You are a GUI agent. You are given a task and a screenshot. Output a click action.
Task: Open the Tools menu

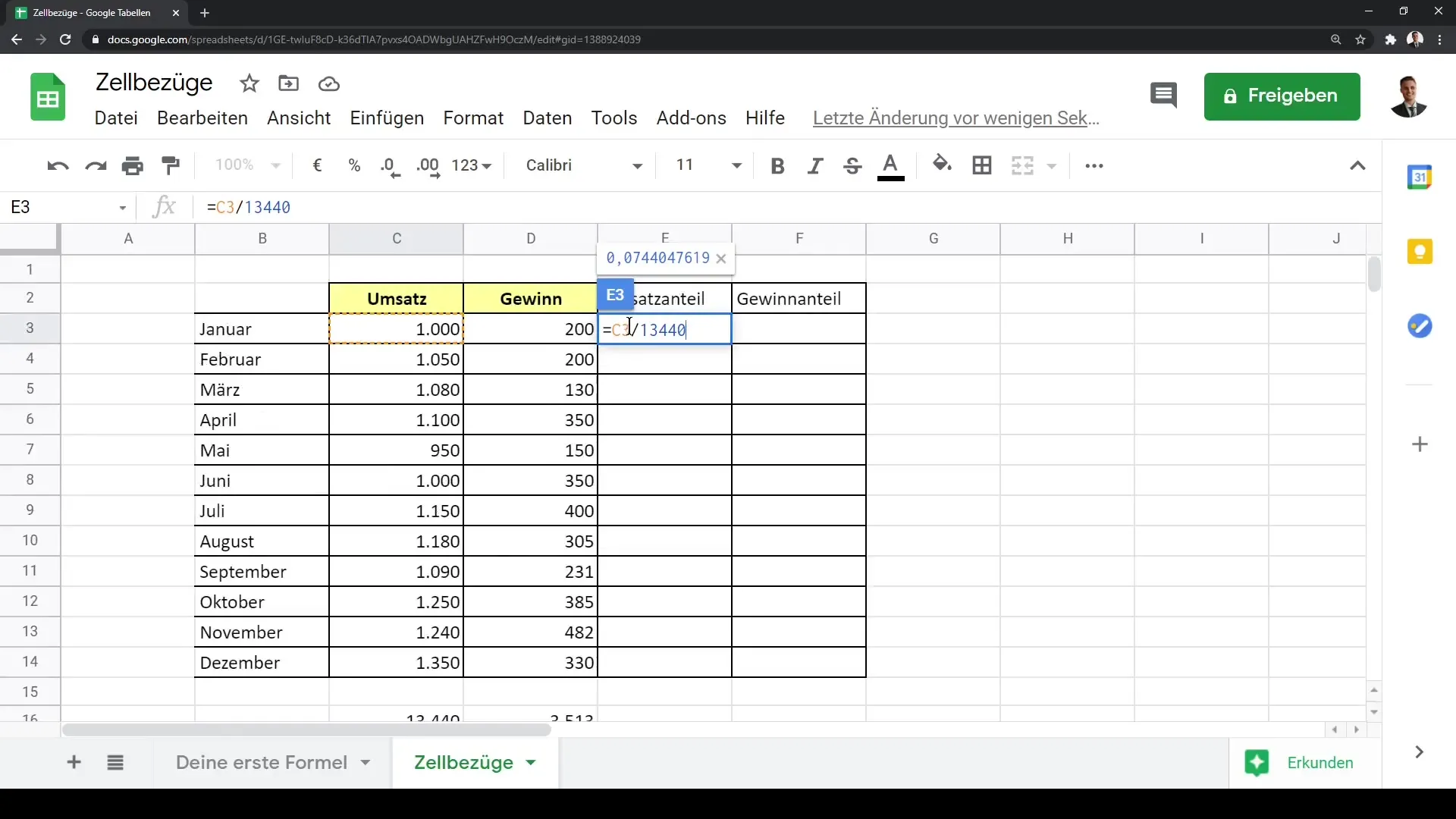tap(614, 118)
